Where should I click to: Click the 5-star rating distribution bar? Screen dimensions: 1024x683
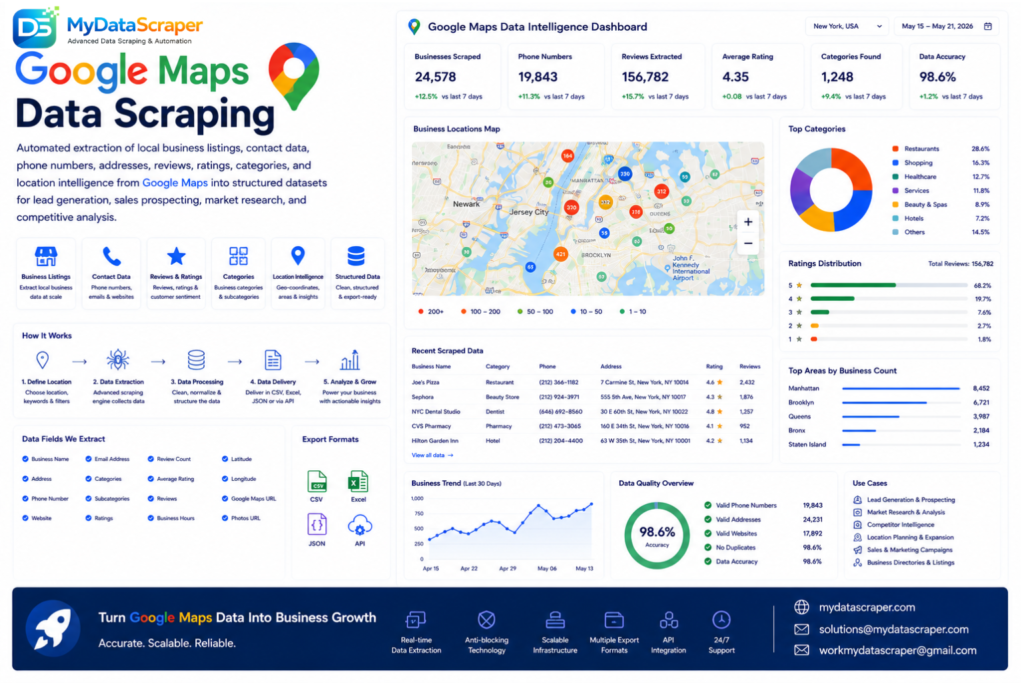click(x=888, y=285)
